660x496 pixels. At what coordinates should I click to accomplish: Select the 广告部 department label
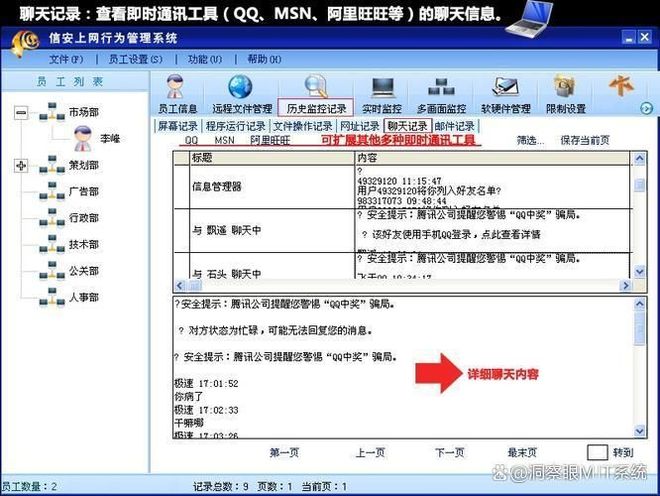point(84,191)
